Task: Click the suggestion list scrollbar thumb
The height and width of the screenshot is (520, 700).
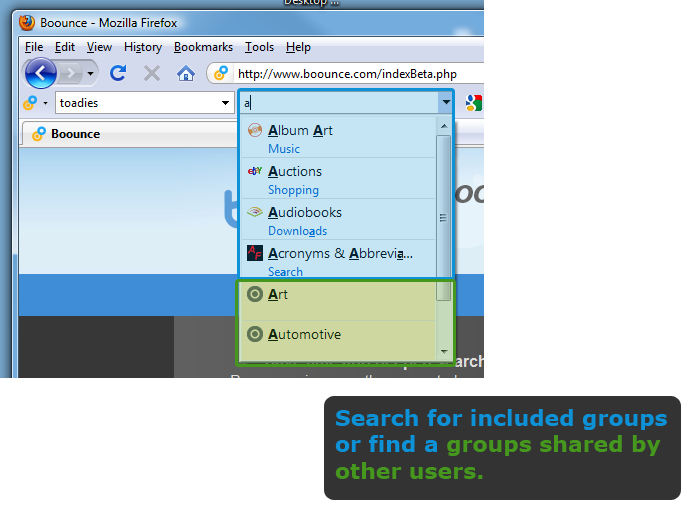Action: 443,218
